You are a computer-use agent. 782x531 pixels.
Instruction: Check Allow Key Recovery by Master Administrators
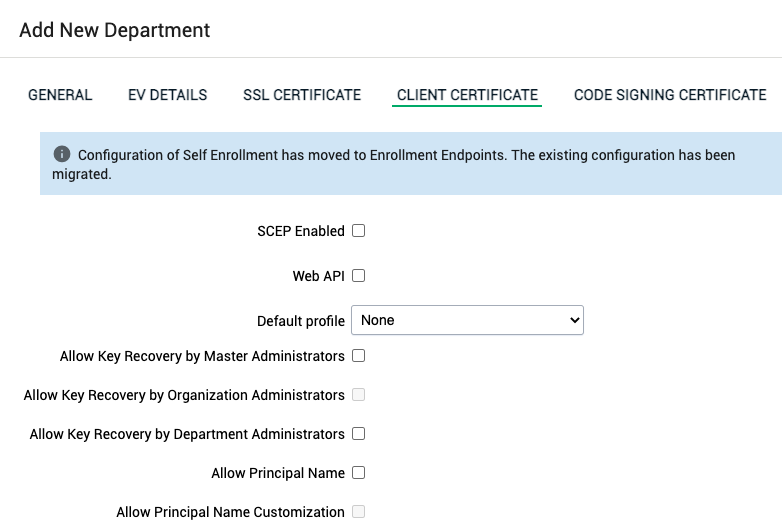[358, 356]
